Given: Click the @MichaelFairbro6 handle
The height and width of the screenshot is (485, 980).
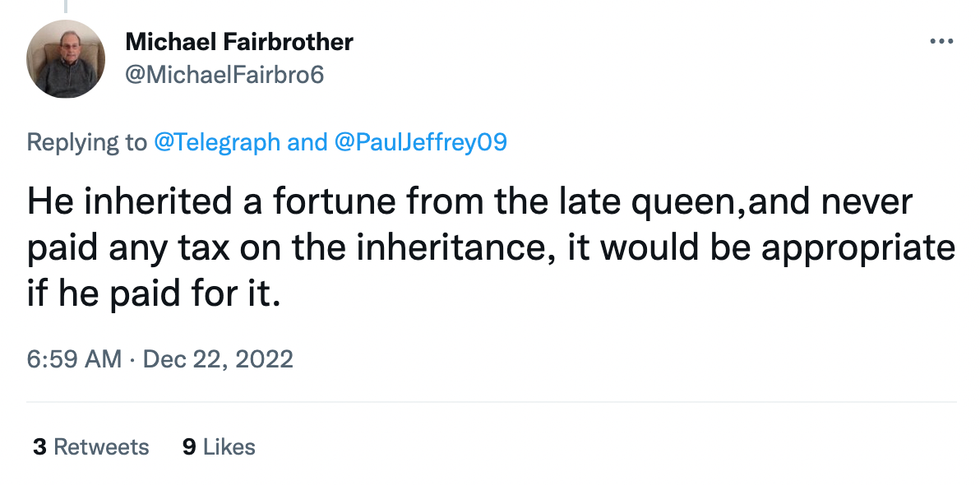Looking at the screenshot, I should (225, 75).
